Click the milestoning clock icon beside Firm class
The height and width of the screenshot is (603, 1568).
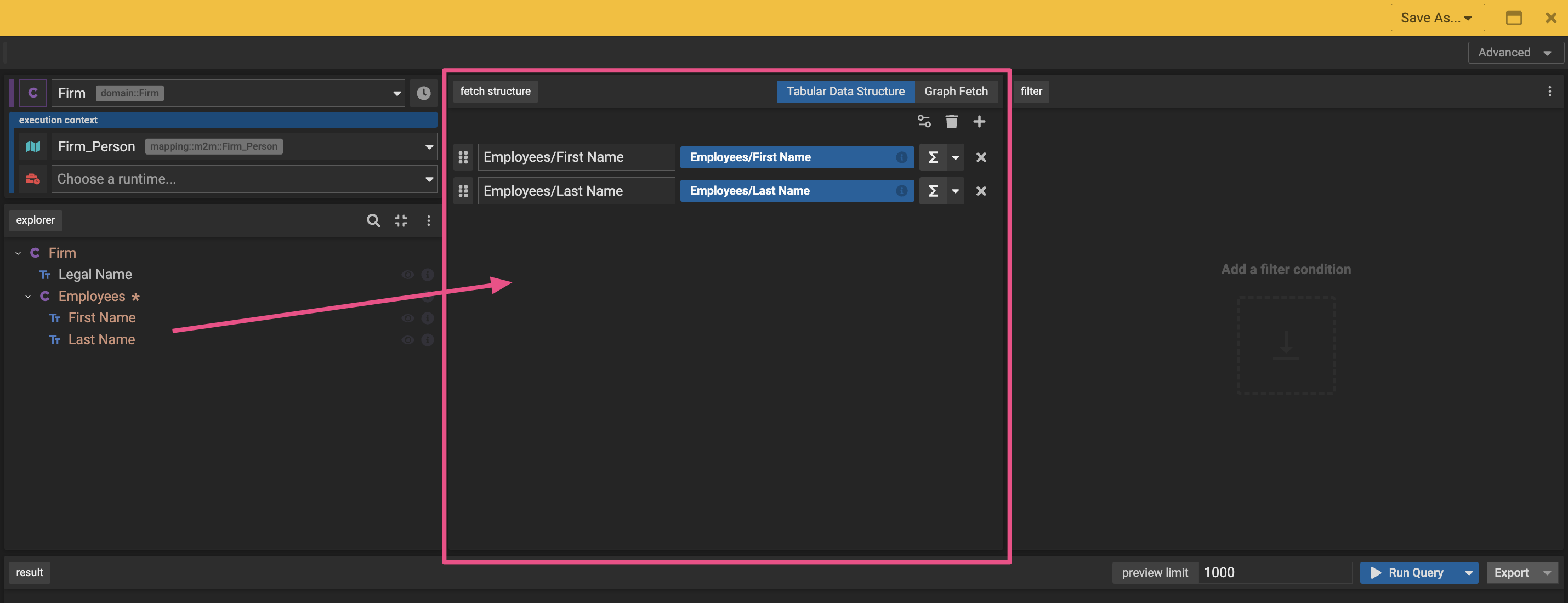pos(423,93)
